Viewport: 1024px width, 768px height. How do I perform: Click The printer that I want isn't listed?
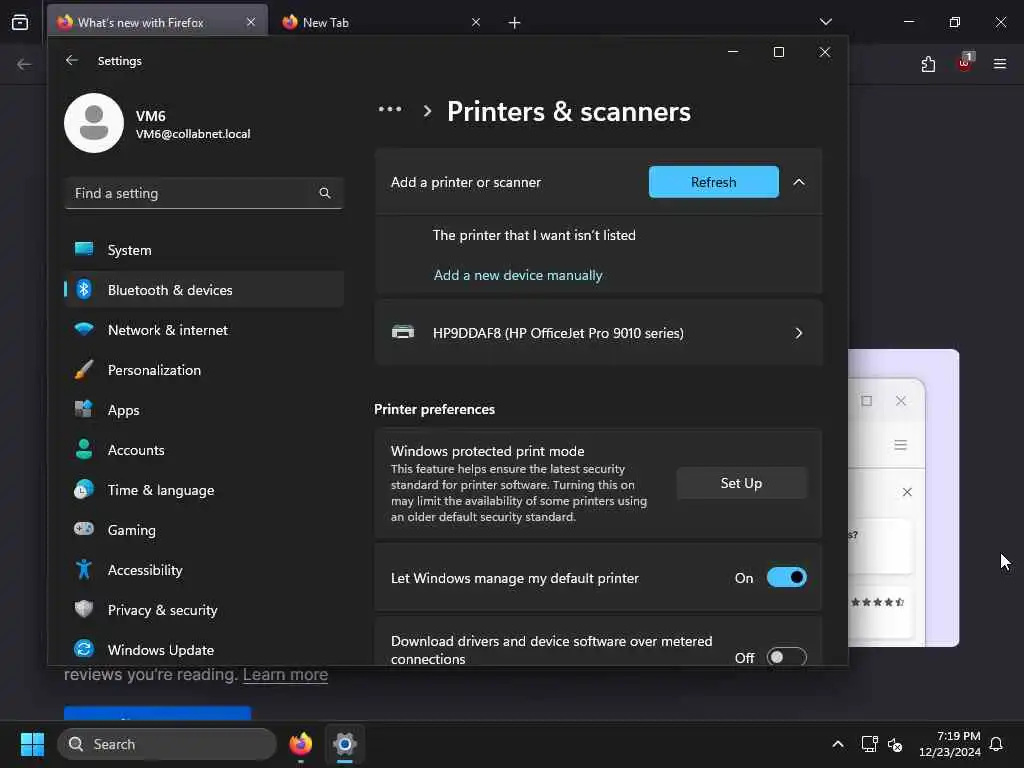click(x=534, y=235)
